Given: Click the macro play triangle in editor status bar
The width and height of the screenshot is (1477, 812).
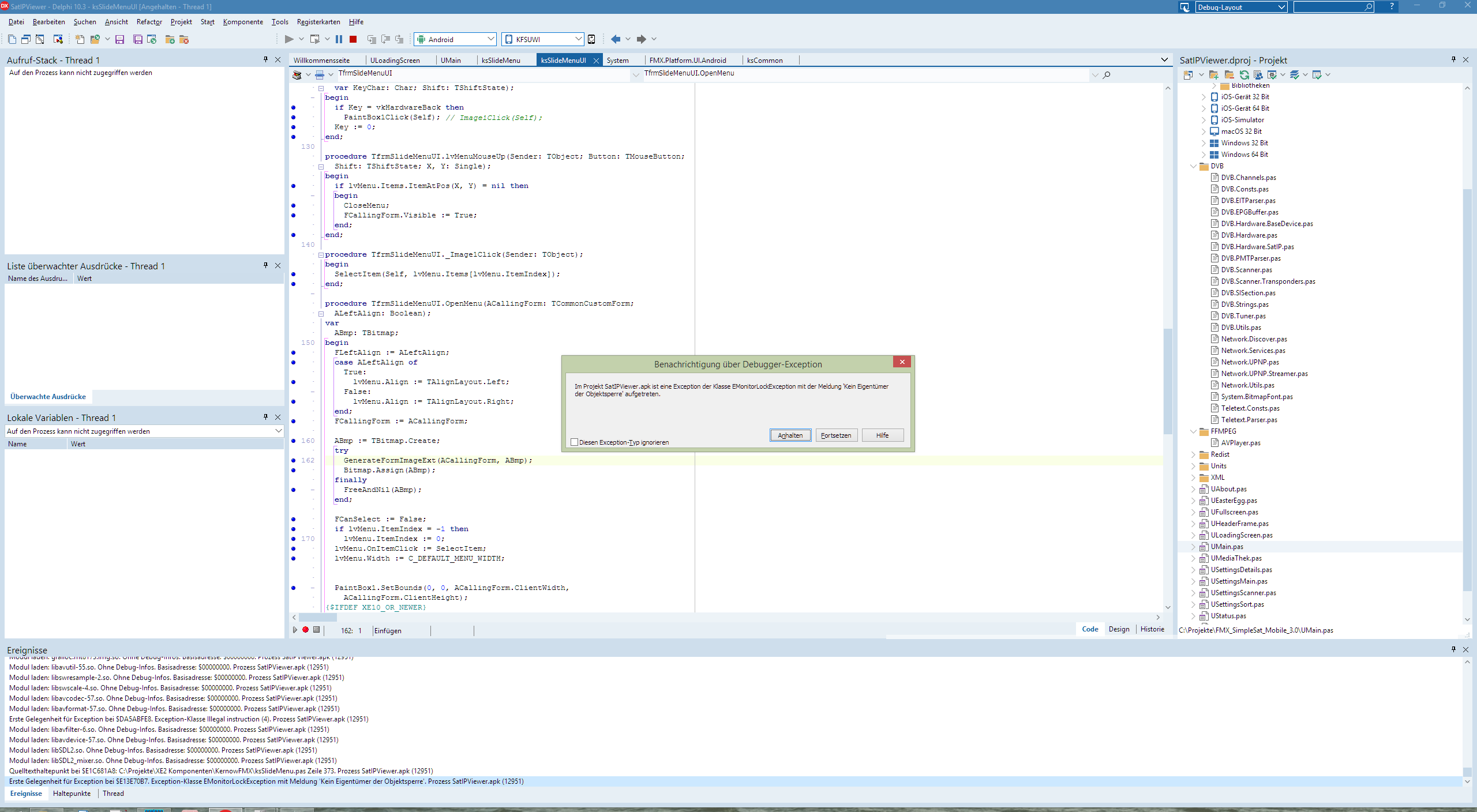Looking at the screenshot, I should click(x=295, y=630).
